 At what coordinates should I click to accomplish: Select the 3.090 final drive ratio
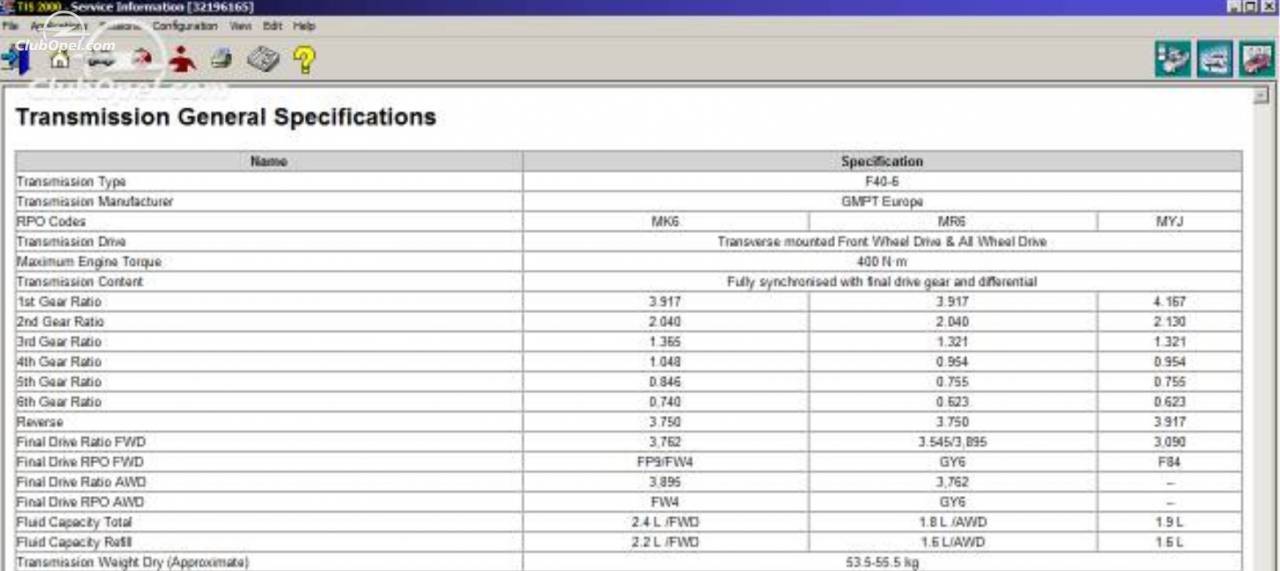[1170, 442]
